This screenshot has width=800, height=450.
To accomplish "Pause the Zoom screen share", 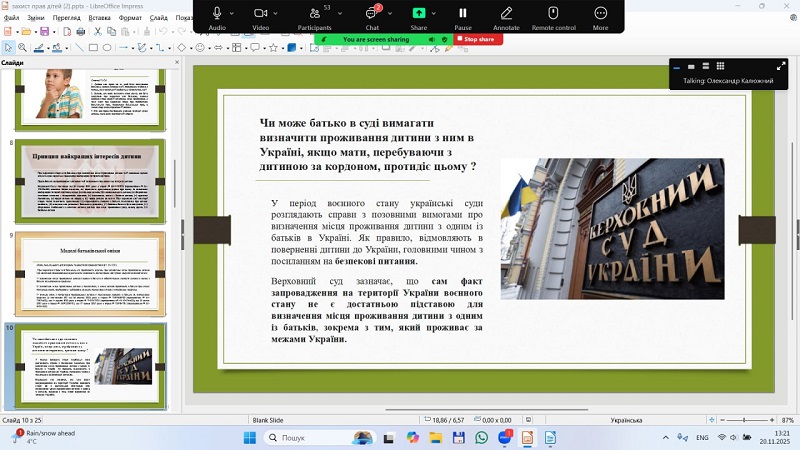I will pyautogui.click(x=463, y=14).
